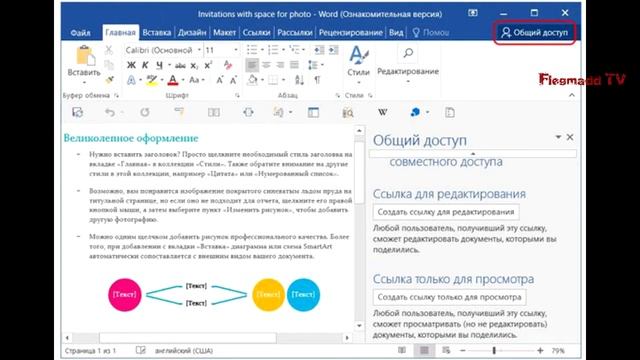Image resolution: width=640 pixels, height=360 pixels.
Task: Switch to the Дизайн tab
Action: (x=192, y=33)
